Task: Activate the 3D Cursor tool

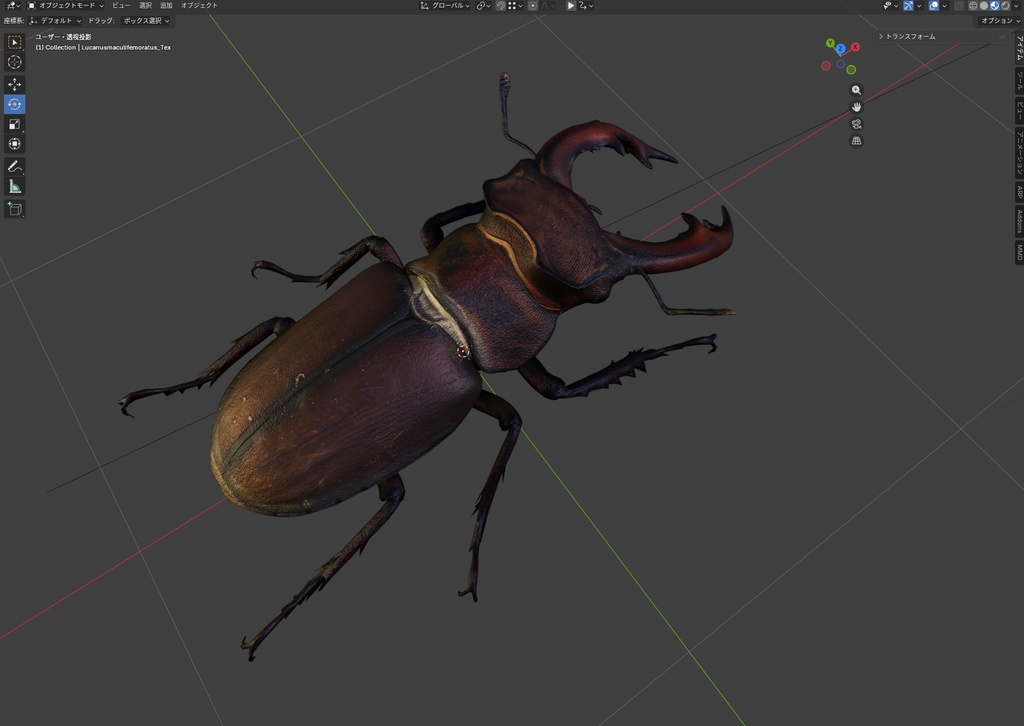Action: click(x=14, y=62)
